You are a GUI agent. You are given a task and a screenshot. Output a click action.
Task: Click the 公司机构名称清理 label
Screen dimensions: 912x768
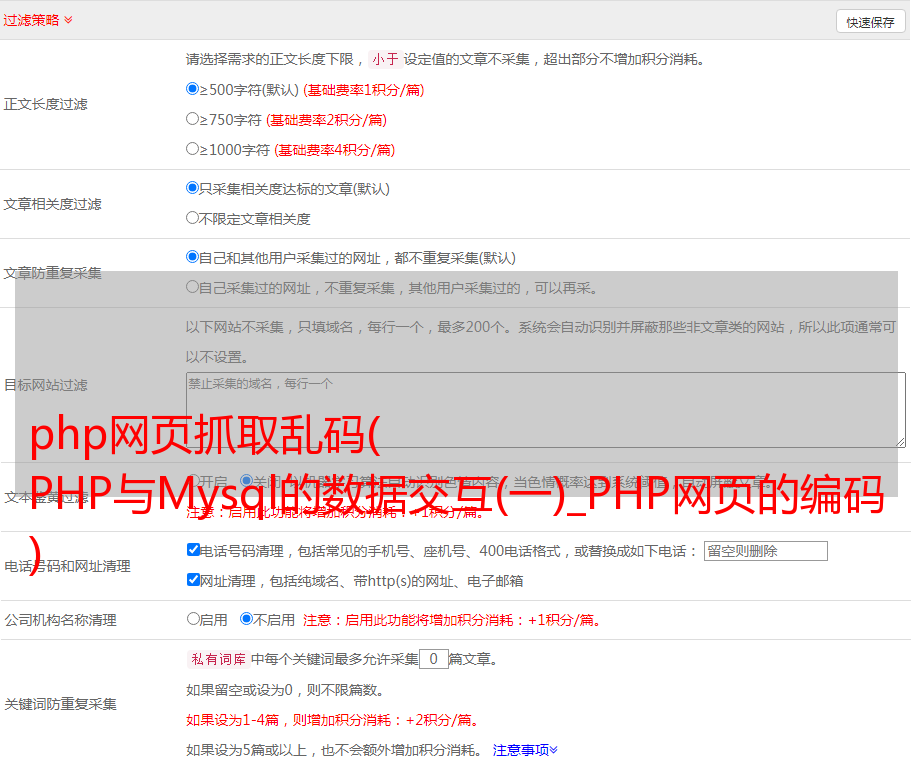click(x=60, y=620)
